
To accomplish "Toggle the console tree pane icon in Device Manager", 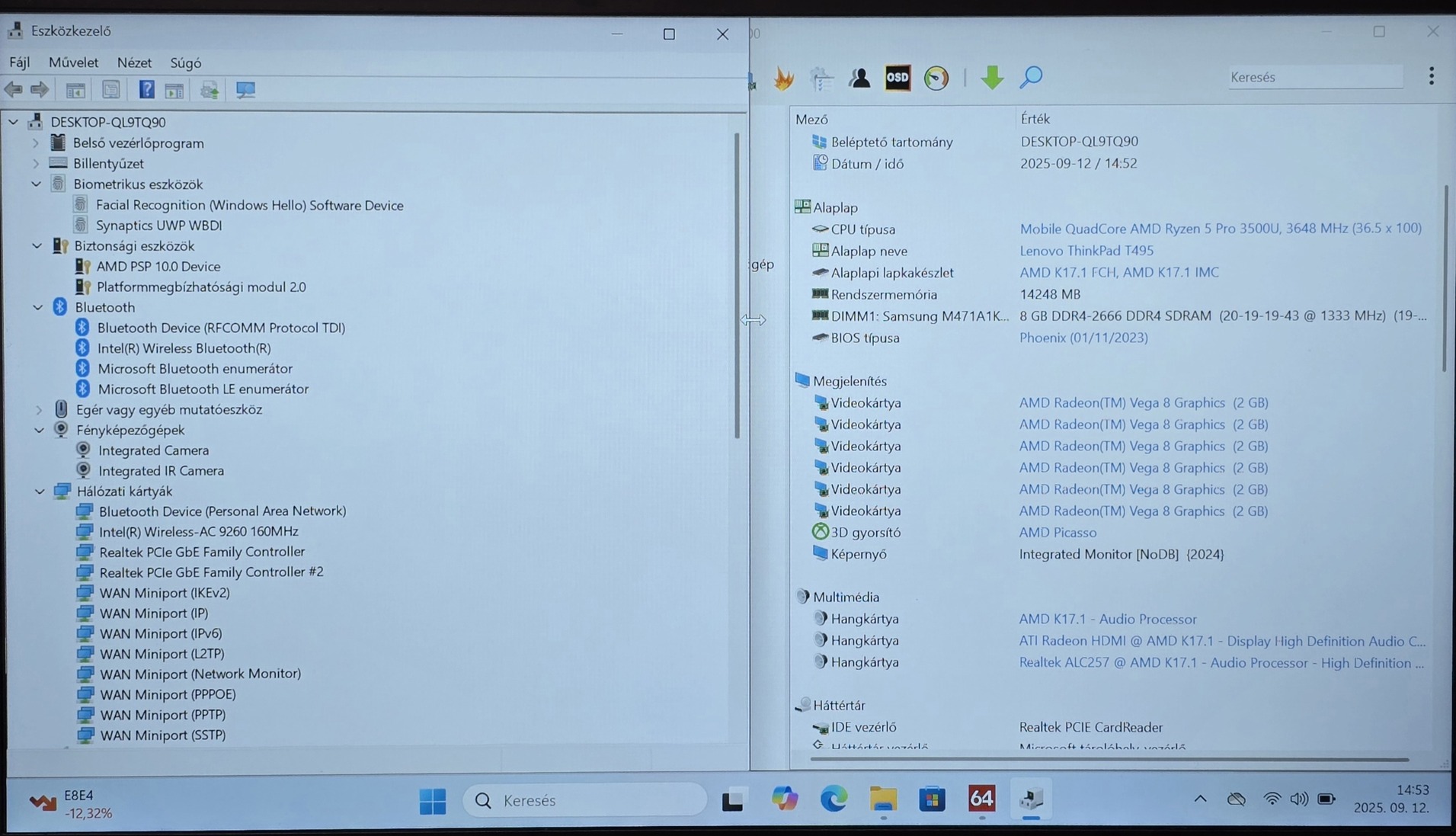I will pyautogui.click(x=75, y=90).
